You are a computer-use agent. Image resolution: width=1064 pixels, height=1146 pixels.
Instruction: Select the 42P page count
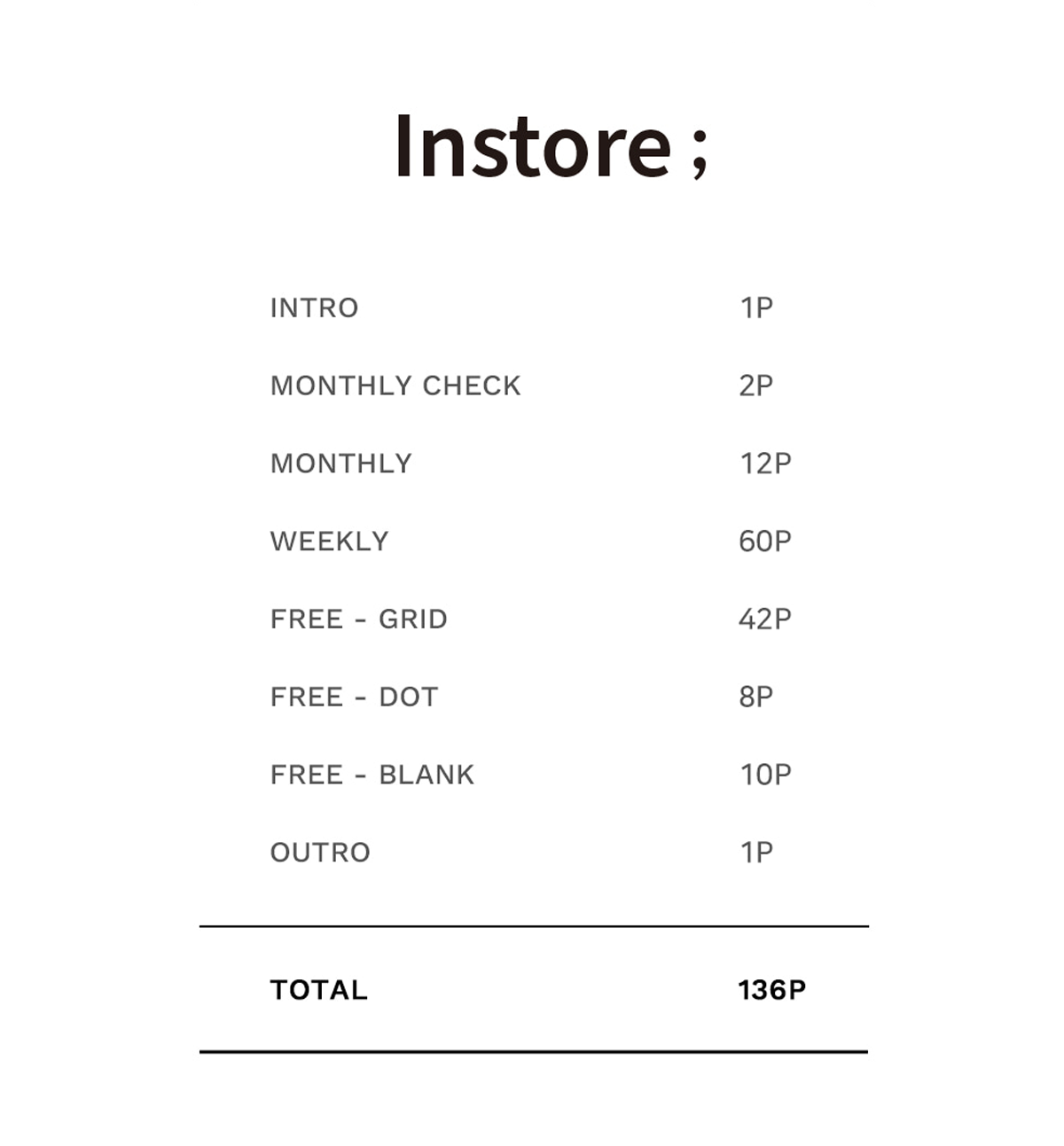[x=764, y=620]
